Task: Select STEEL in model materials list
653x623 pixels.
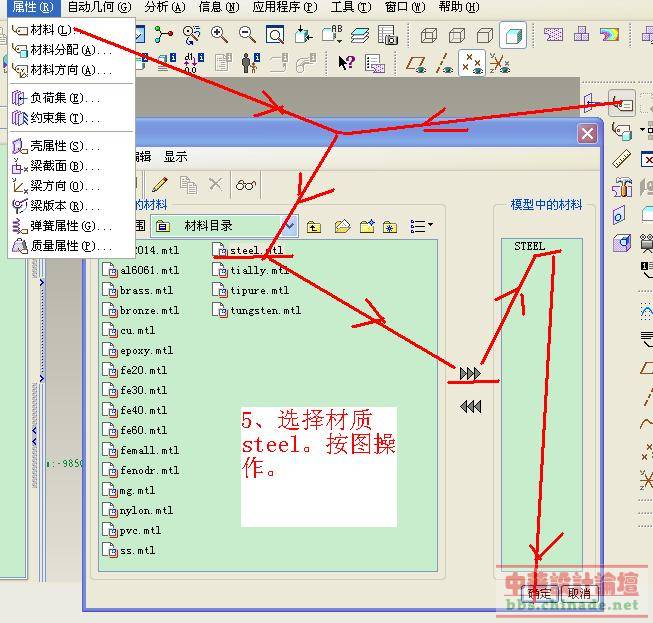Action: (x=530, y=246)
